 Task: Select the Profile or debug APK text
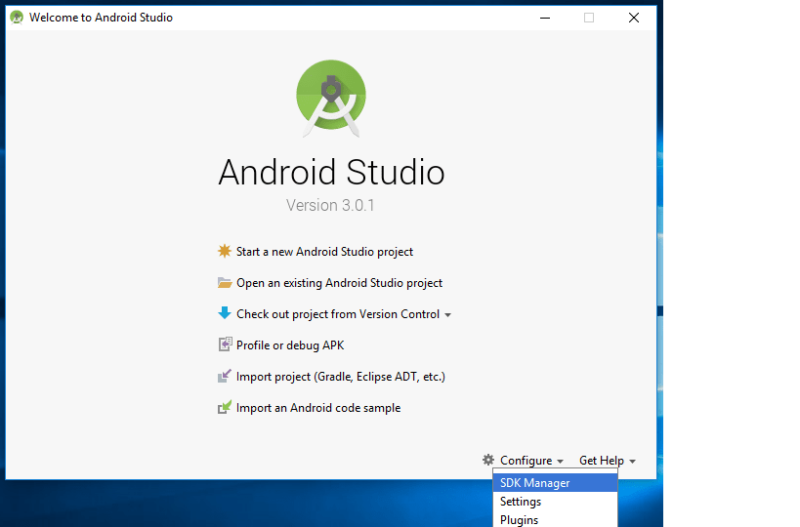pos(290,345)
